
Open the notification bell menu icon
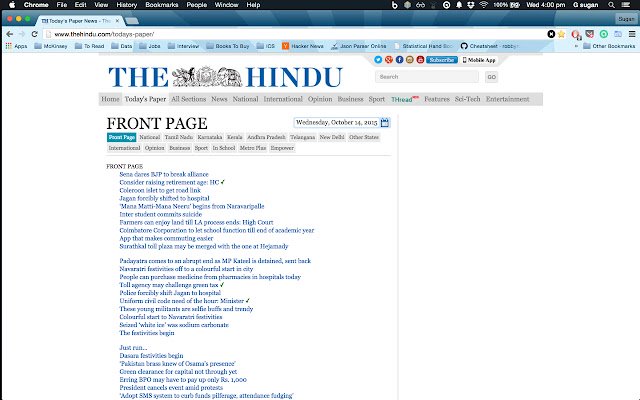(459, 5)
